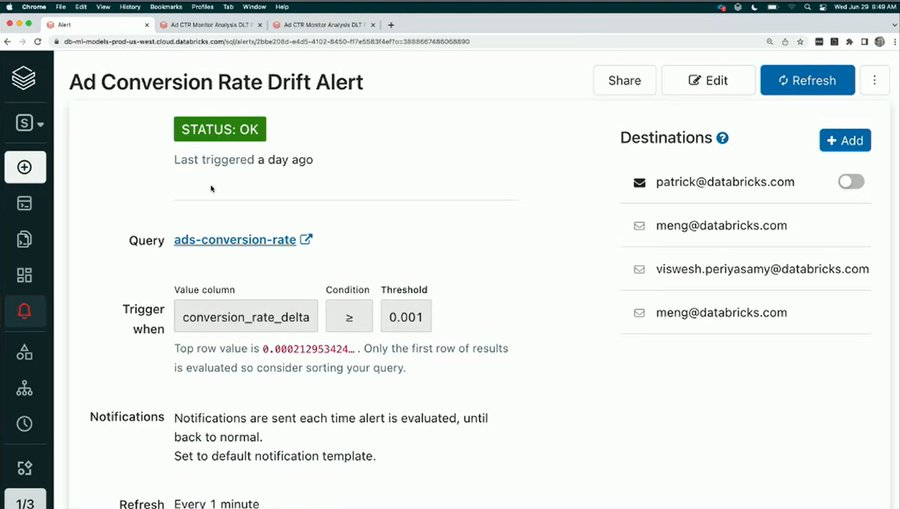Open the Partner Connect sidebar icon
This screenshot has height=509, width=900.
tap(24, 468)
